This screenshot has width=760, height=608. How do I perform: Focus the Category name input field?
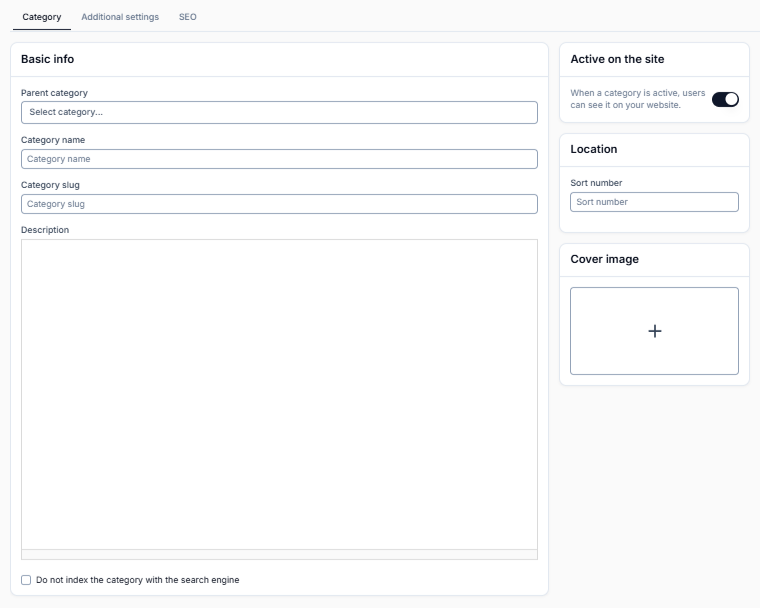[279, 159]
